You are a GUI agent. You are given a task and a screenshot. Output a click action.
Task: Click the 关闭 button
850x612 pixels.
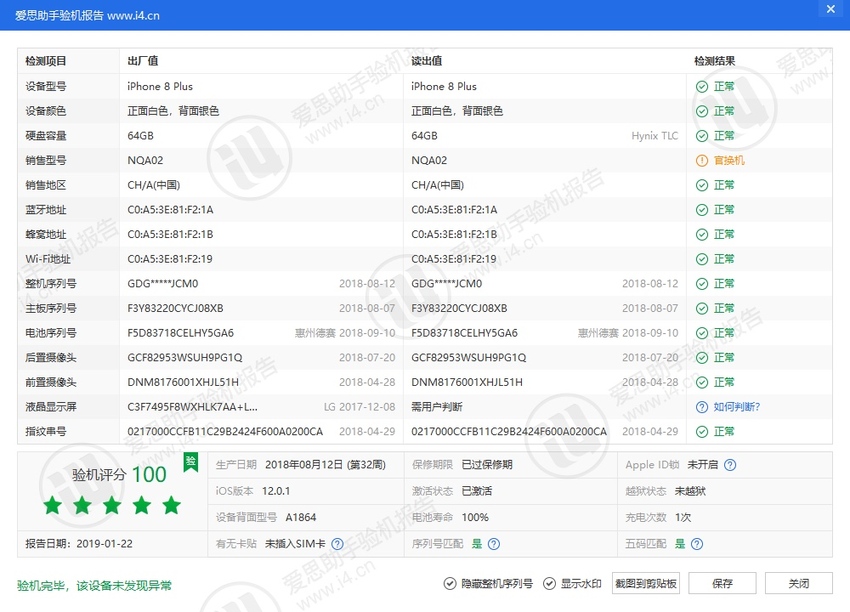click(x=799, y=583)
